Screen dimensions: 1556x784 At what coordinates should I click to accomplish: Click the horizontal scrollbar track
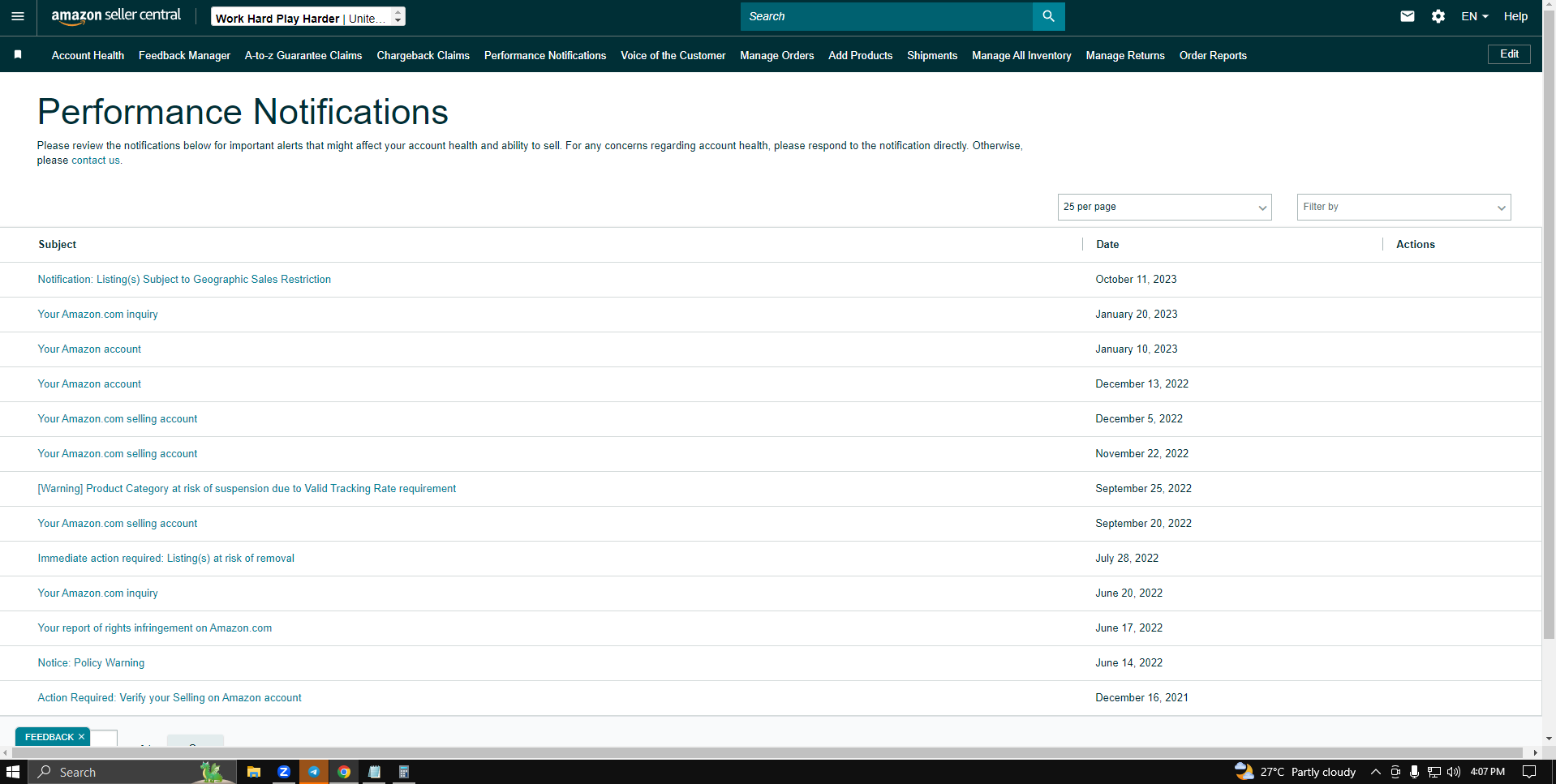767,752
